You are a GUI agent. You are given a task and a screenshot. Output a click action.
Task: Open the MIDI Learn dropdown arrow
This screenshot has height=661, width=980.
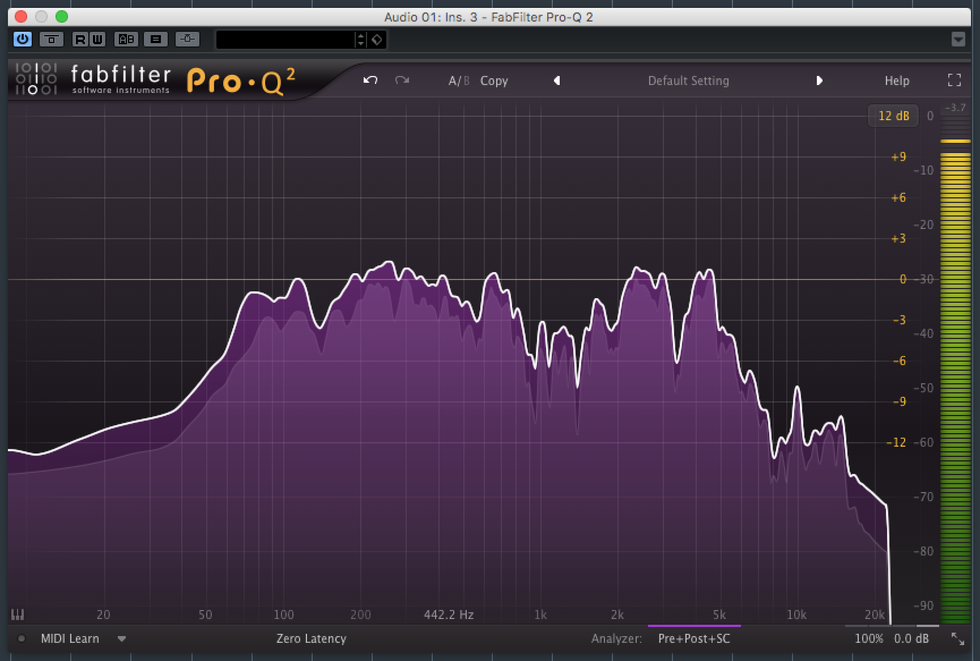122,639
